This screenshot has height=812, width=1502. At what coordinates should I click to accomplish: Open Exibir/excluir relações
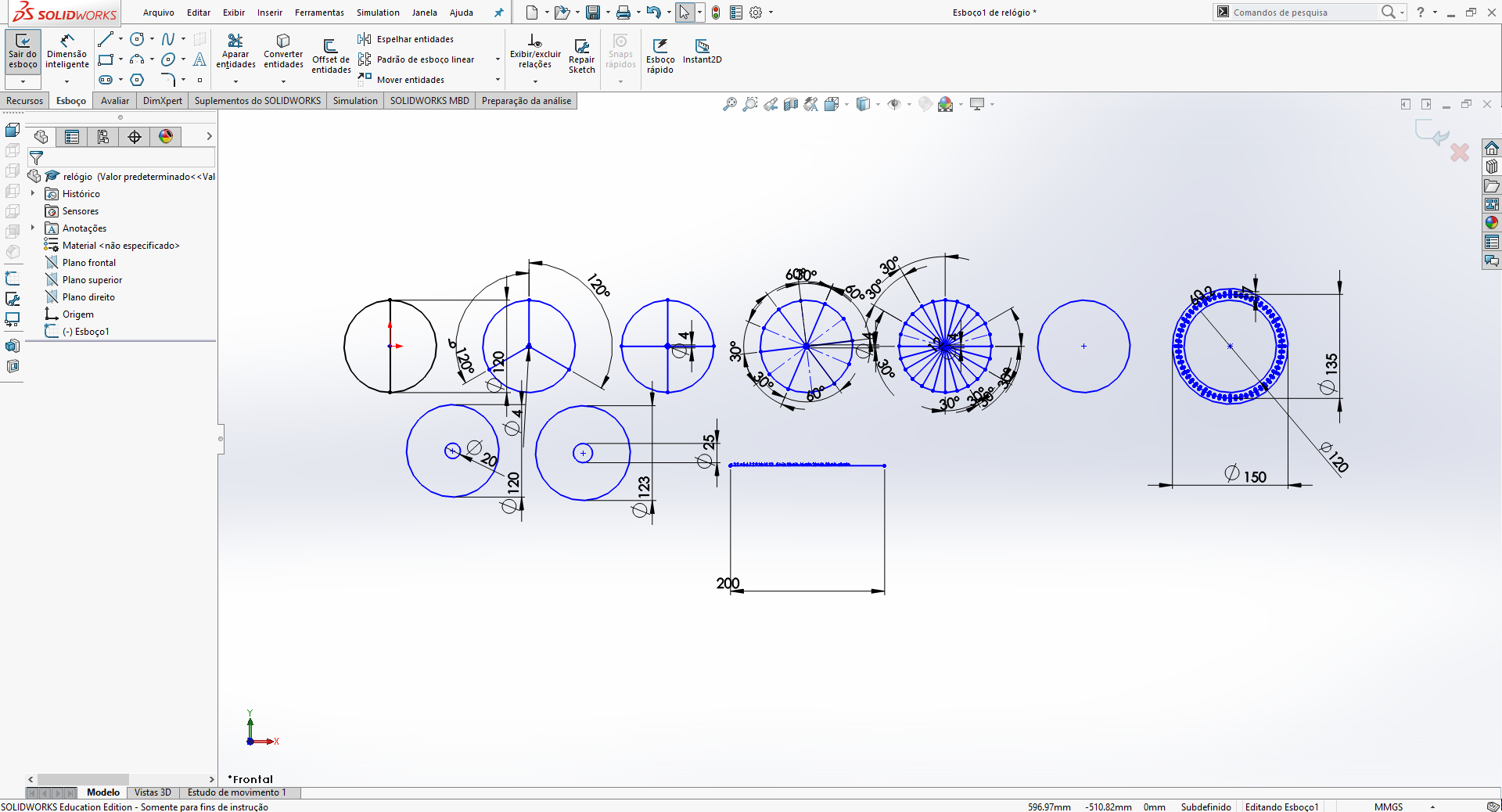(x=535, y=51)
